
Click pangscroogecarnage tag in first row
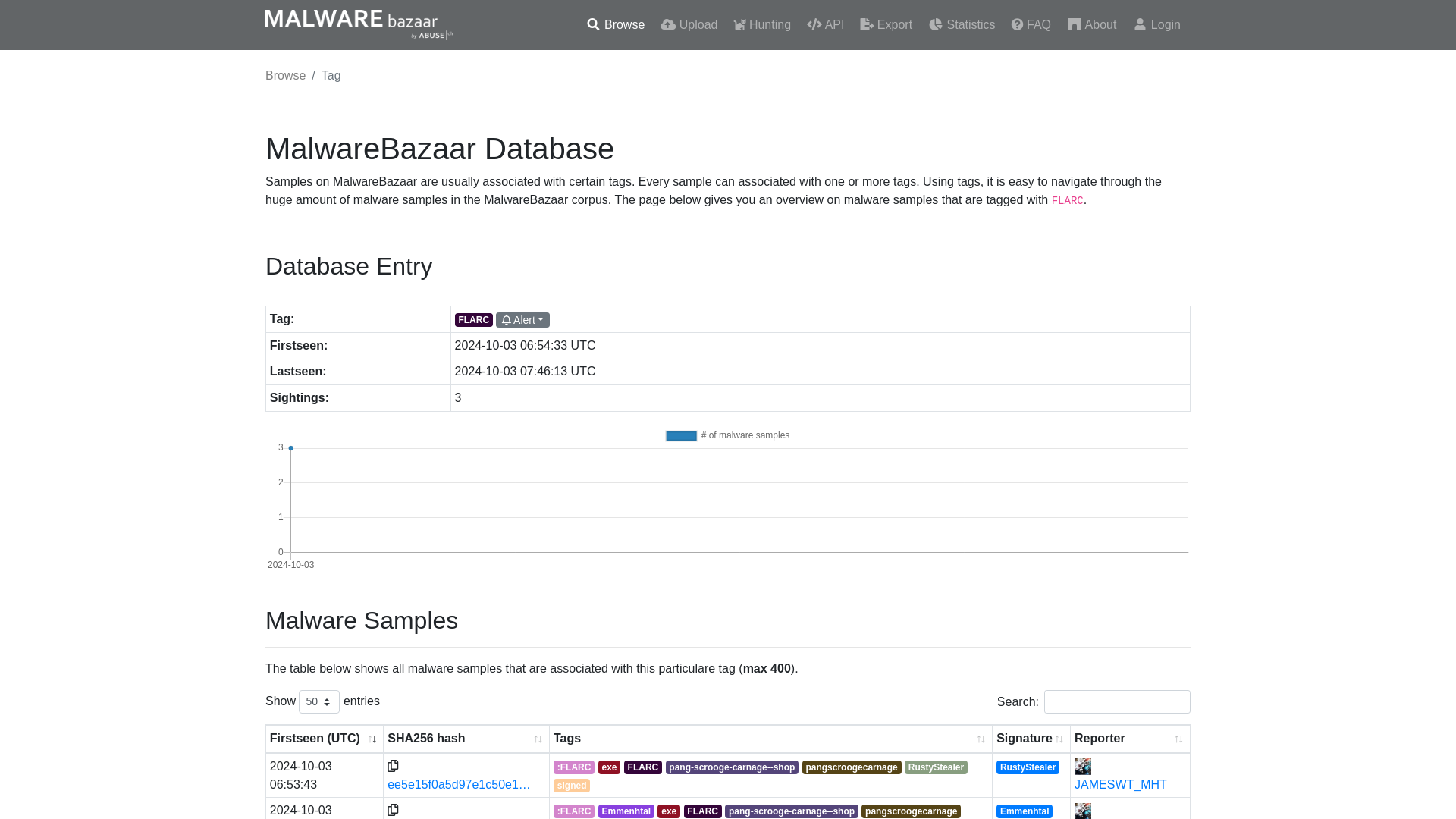point(852,767)
